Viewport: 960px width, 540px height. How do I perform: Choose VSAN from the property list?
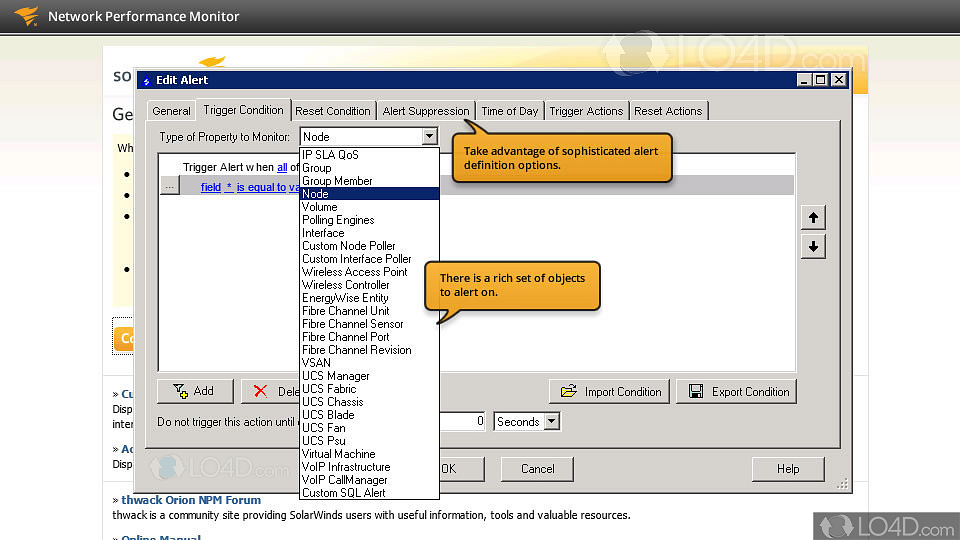369,363
